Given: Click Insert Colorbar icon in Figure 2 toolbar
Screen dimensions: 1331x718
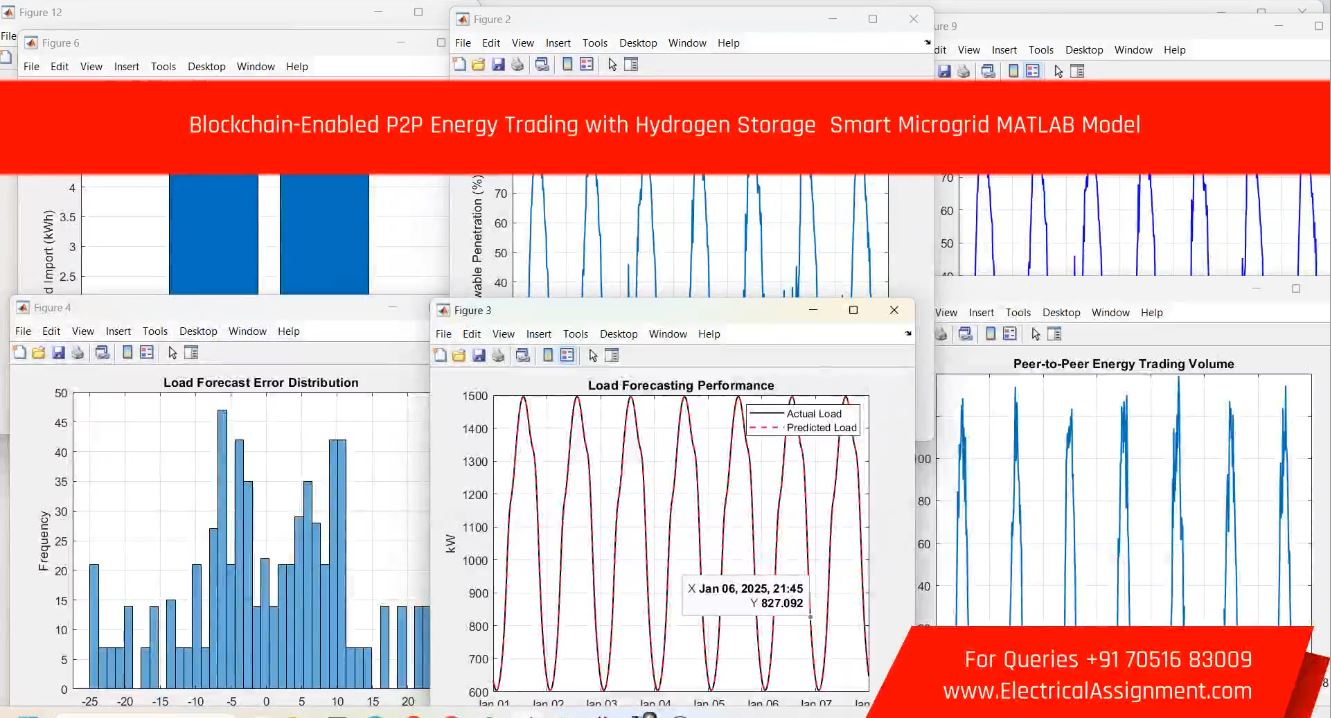Looking at the screenshot, I should [x=567, y=64].
